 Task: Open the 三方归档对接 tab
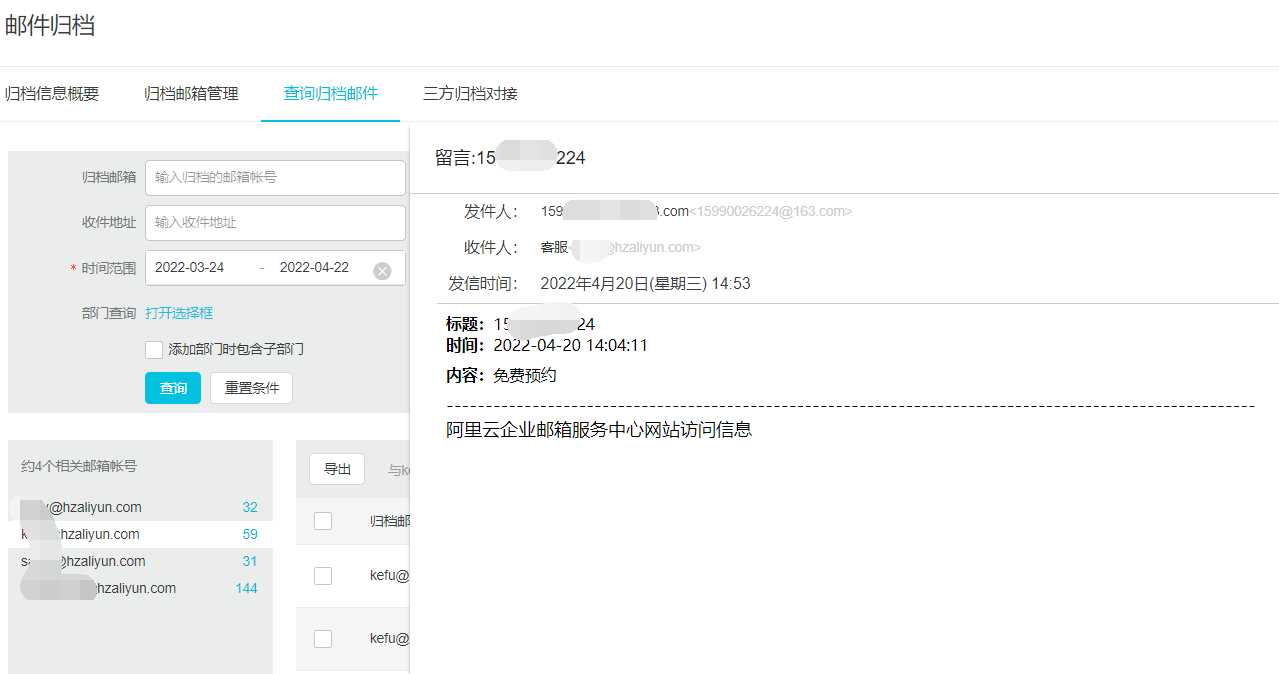tap(470, 94)
